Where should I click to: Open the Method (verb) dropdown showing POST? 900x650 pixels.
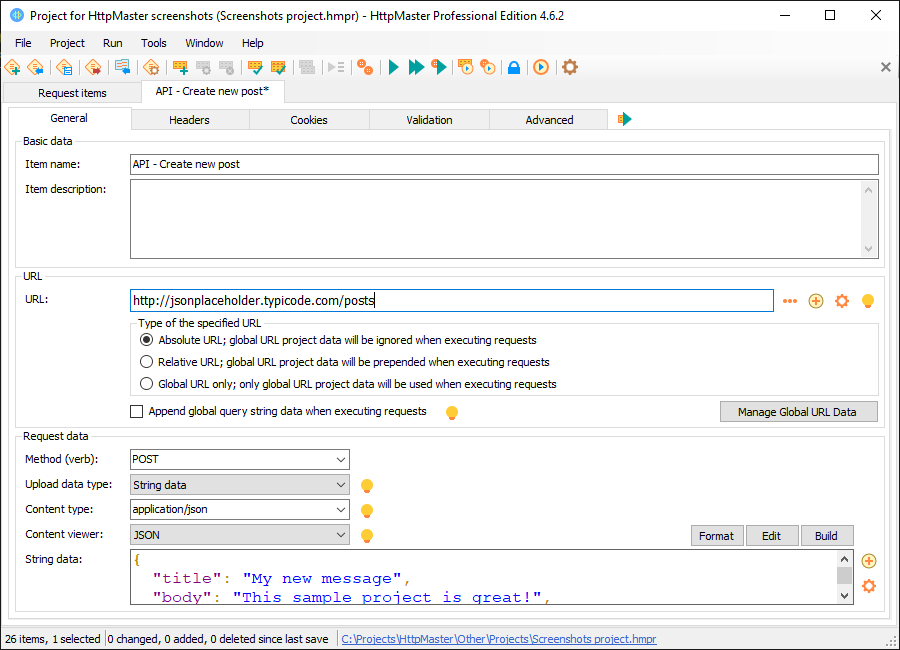(240, 460)
